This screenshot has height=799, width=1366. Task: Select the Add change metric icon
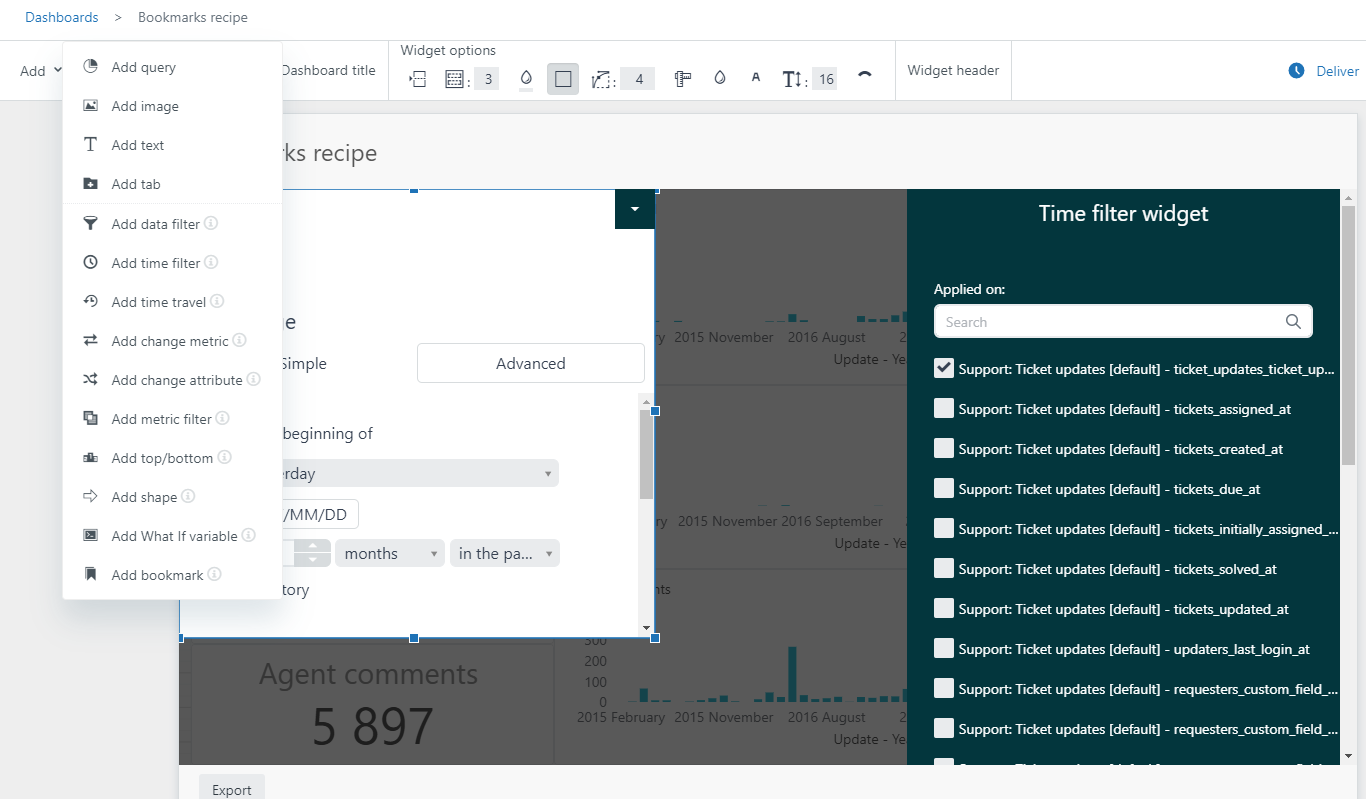tap(89, 340)
